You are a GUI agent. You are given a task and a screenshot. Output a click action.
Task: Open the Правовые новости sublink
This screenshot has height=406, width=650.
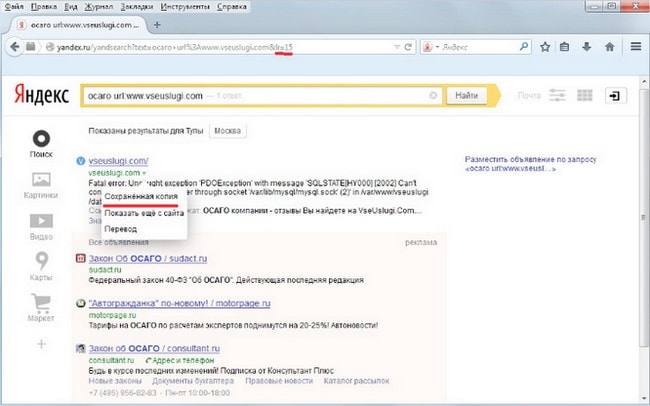tap(279, 381)
